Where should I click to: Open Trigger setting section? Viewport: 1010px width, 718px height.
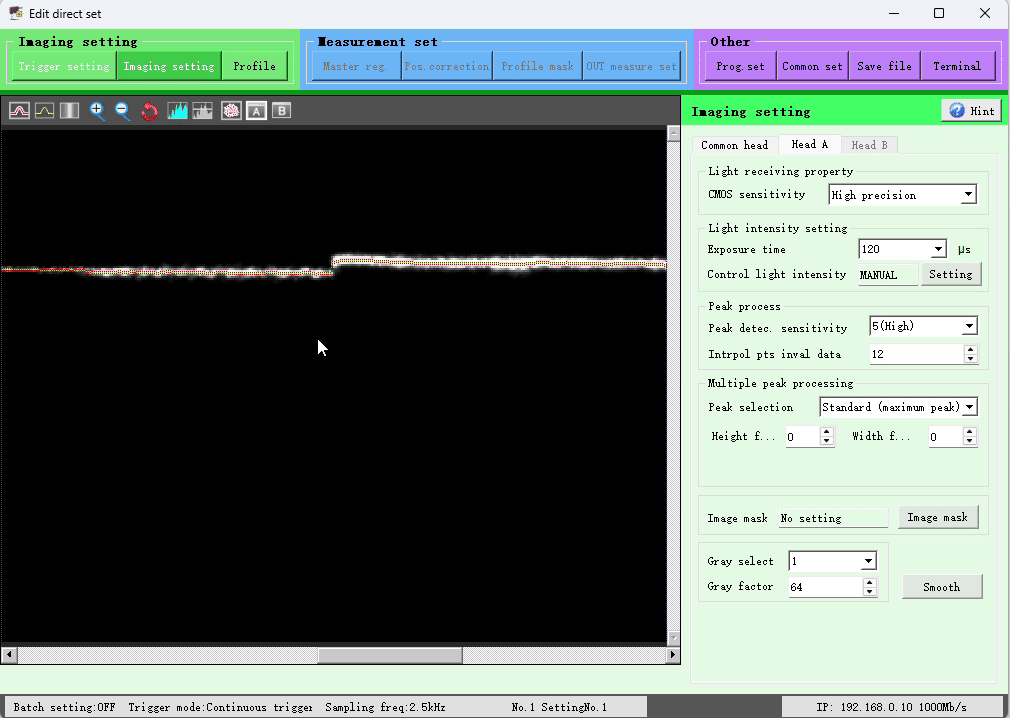64,66
